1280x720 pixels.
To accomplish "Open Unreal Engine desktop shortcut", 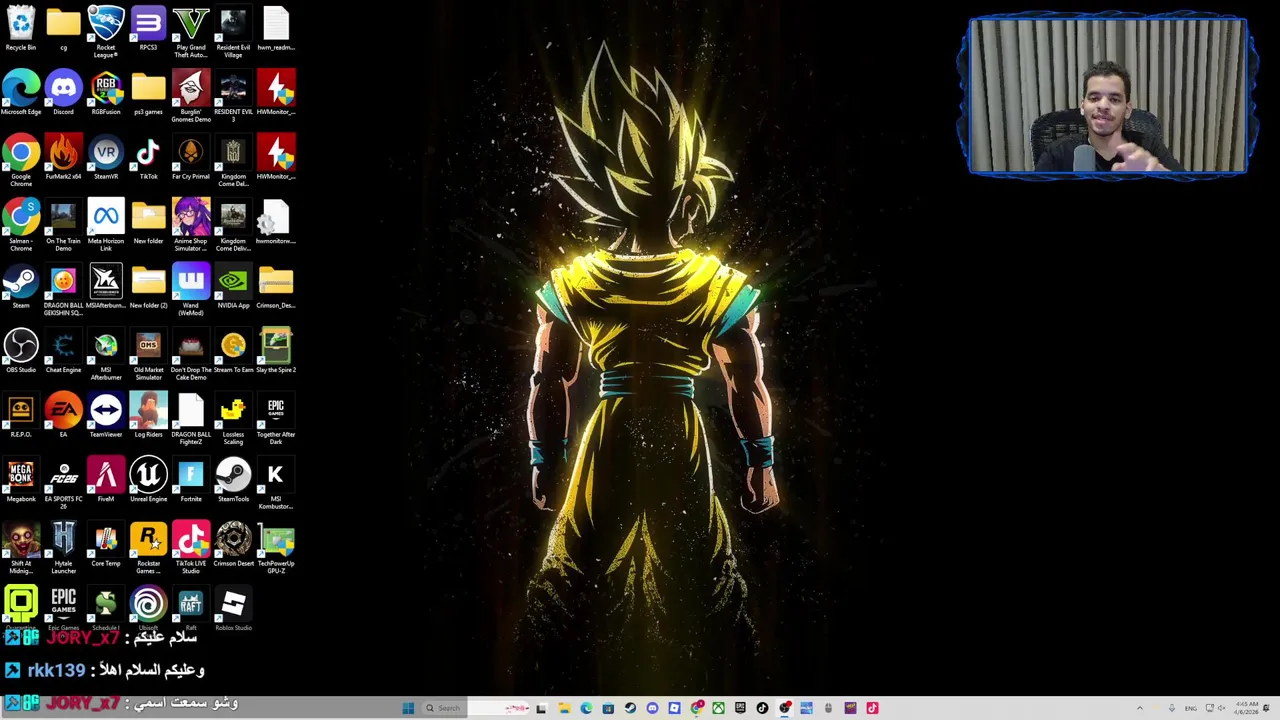I will coord(148,480).
